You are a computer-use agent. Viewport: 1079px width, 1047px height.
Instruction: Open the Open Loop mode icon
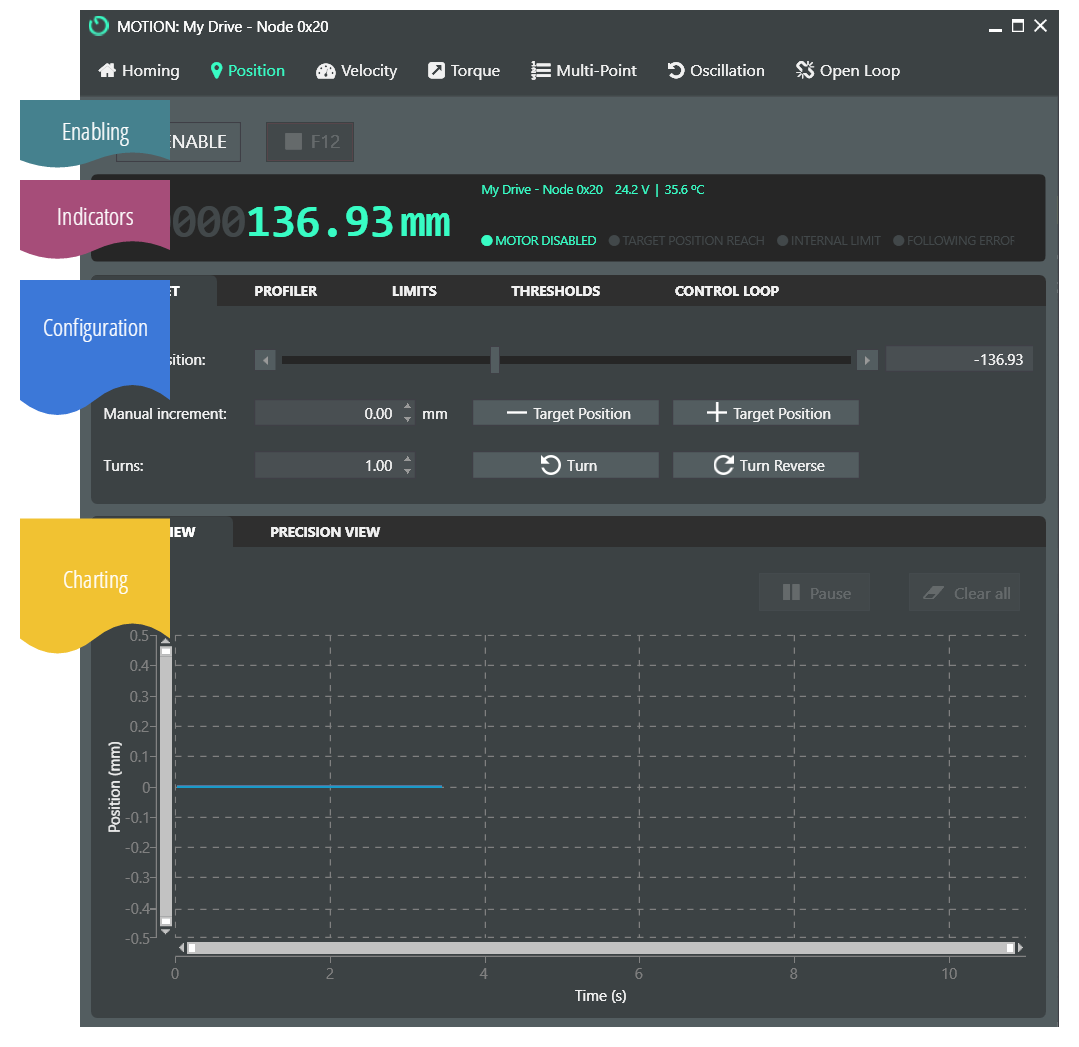[805, 71]
